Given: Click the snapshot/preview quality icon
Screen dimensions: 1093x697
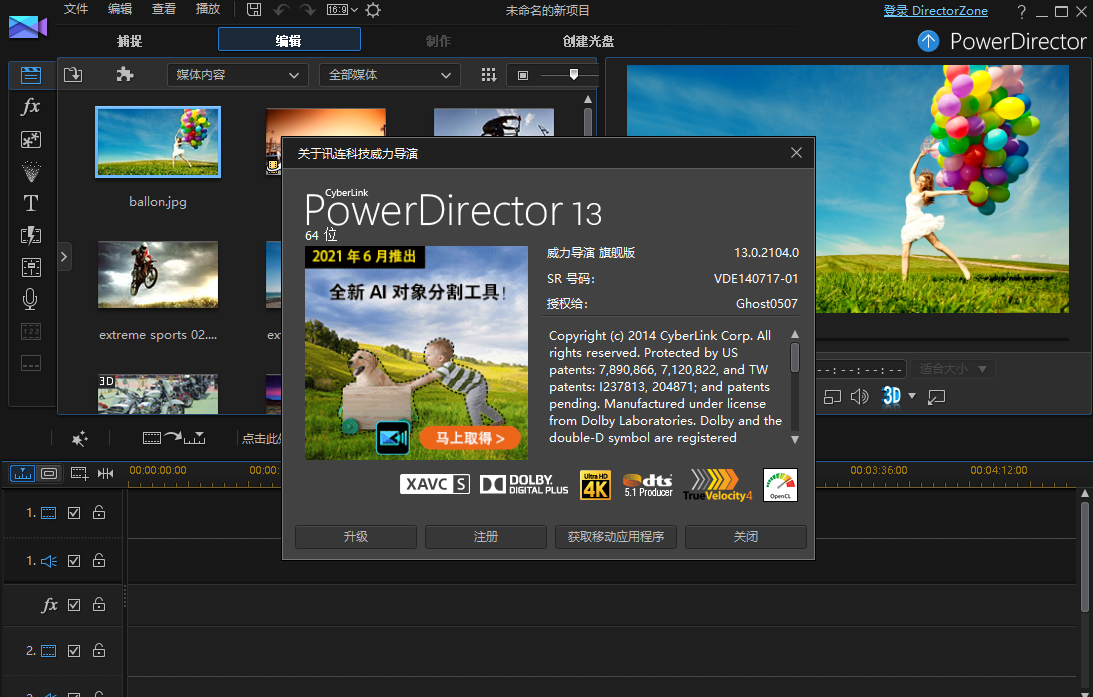Looking at the screenshot, I should click(832, 397).
